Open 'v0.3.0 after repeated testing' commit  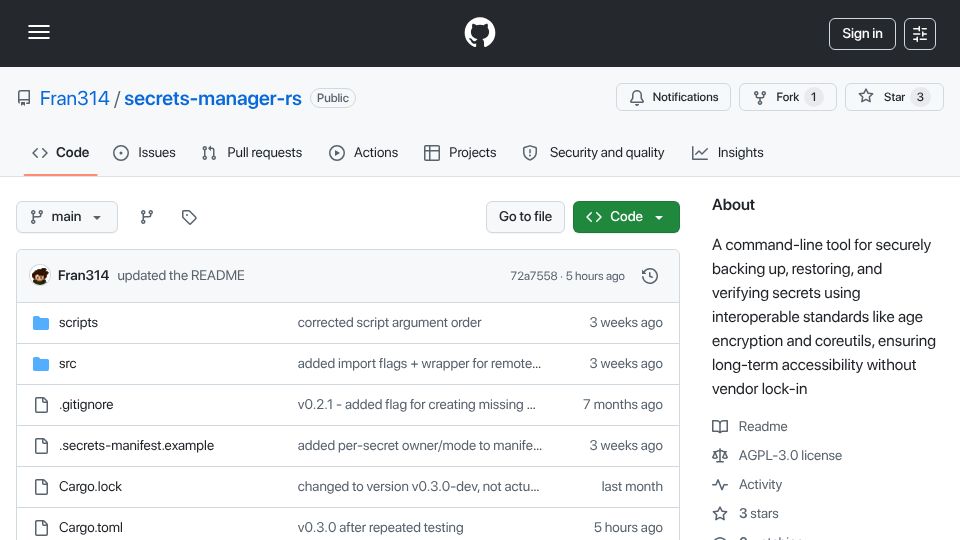[380, 528]
